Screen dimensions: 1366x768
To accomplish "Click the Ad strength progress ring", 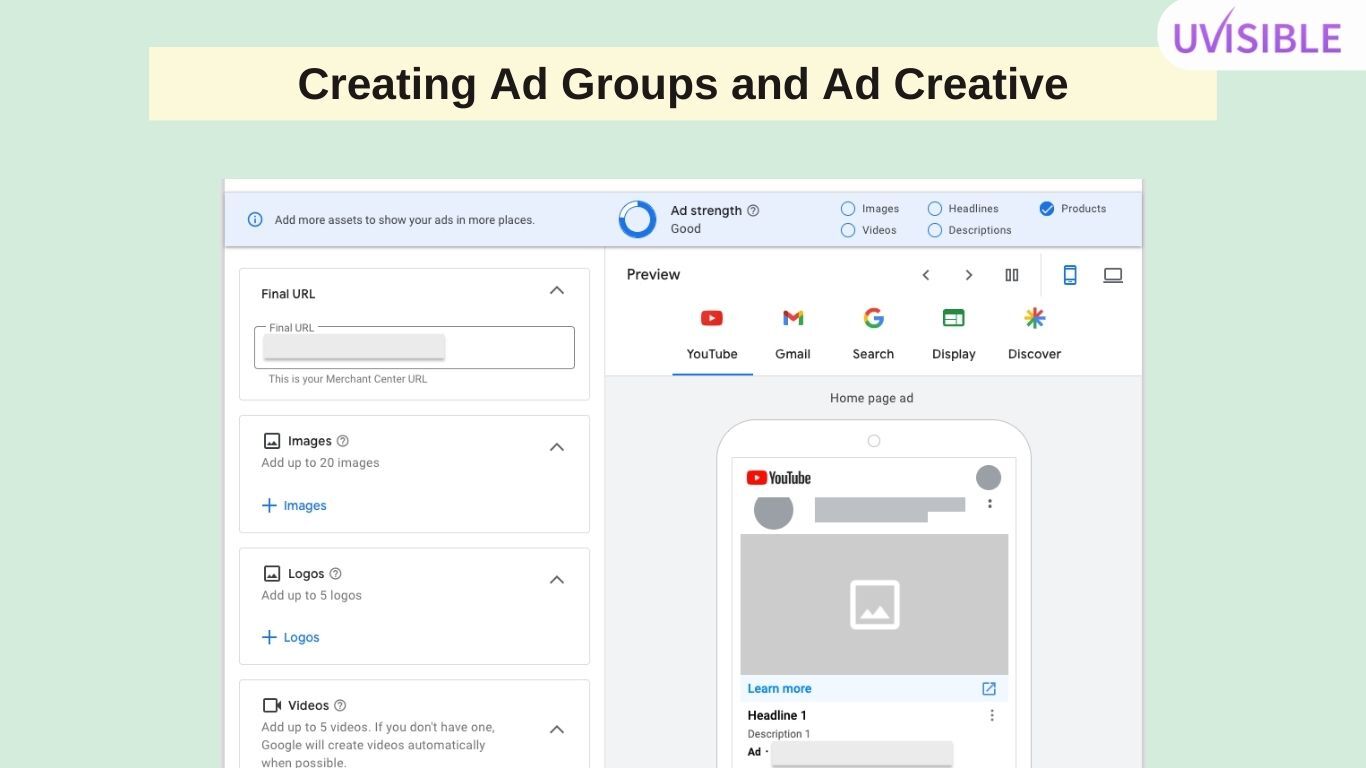I will [x=637, y=218].
